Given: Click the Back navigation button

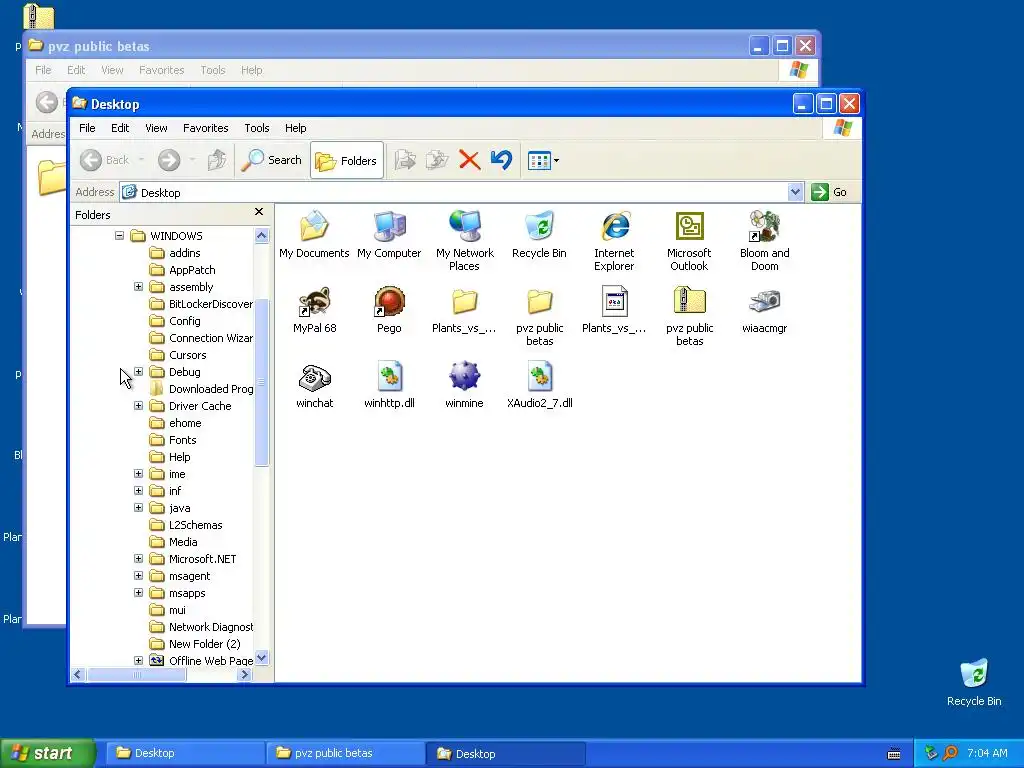Looking at the screenshot, I should coord(104,160).
